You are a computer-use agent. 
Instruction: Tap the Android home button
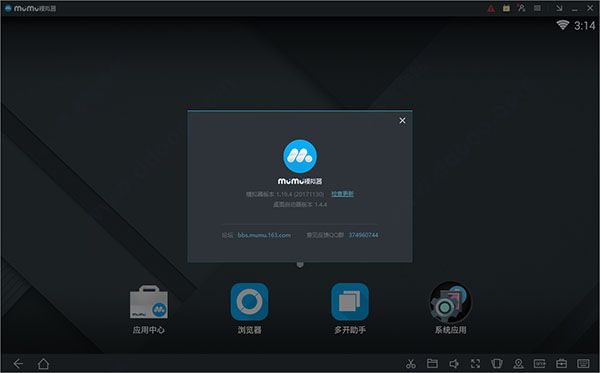click(43, 363)
